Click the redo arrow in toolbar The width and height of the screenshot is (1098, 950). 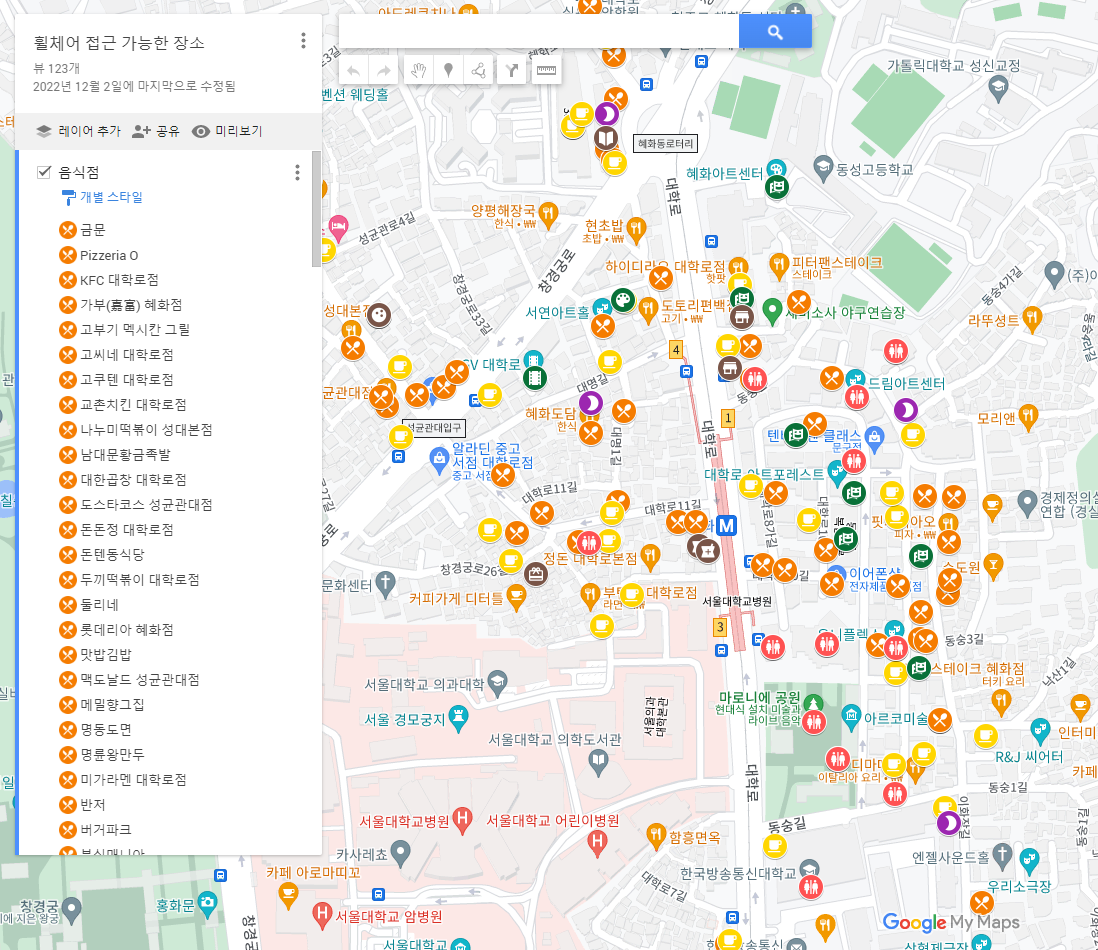click(384, 70)
